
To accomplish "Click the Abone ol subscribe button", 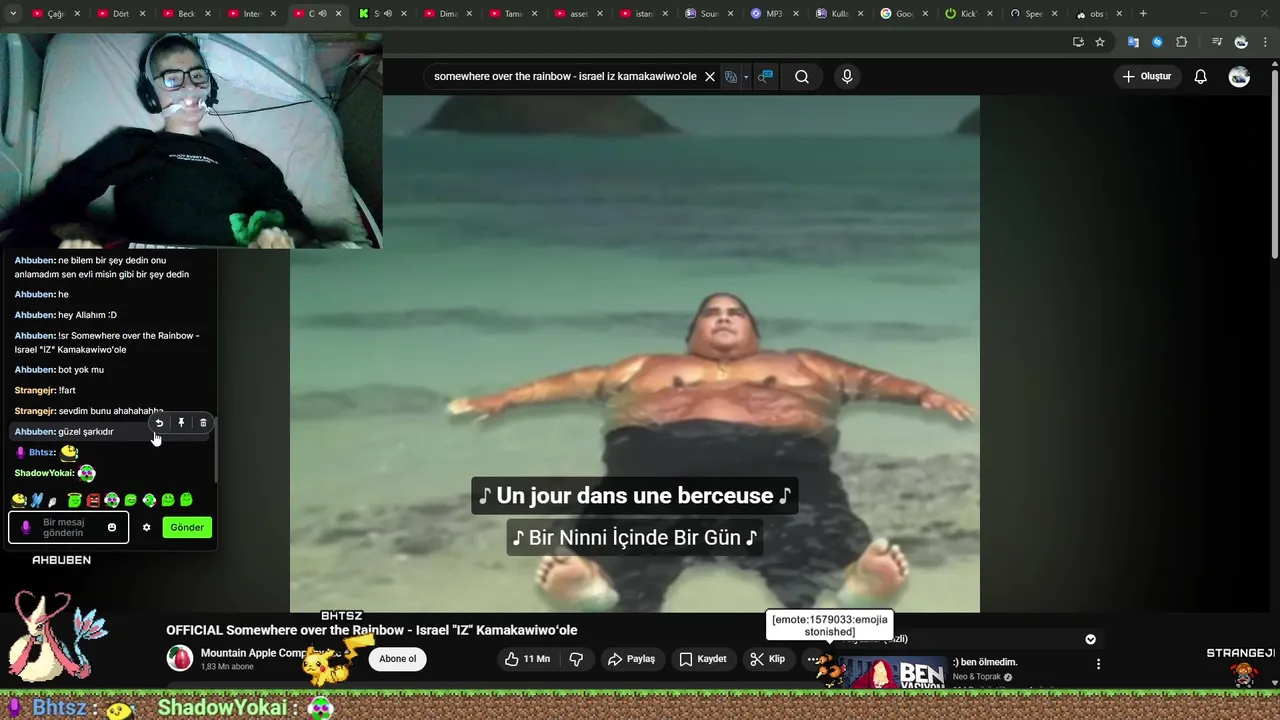I will tap(397, 659).
